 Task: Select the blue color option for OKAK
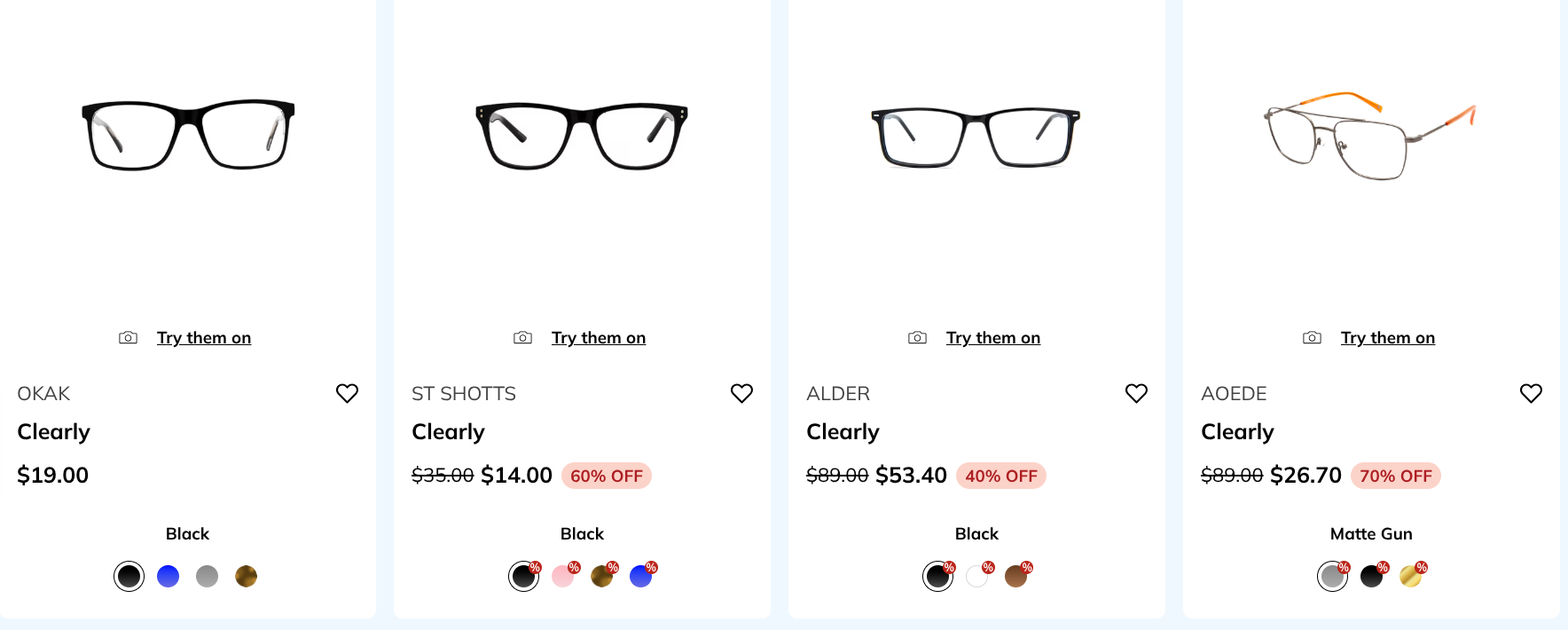(x=168, y=576)
